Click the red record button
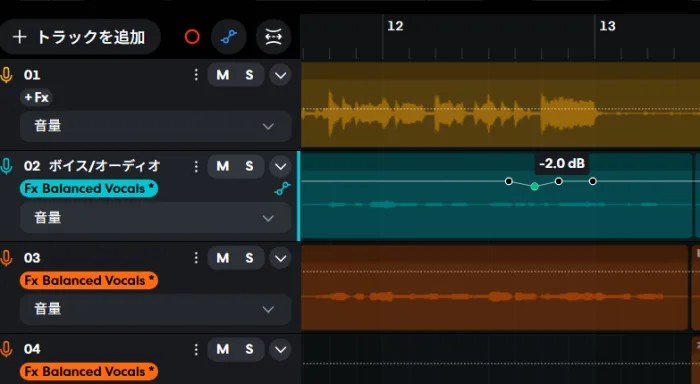Viewport: 700px width, 384px height. click(192, 37)
